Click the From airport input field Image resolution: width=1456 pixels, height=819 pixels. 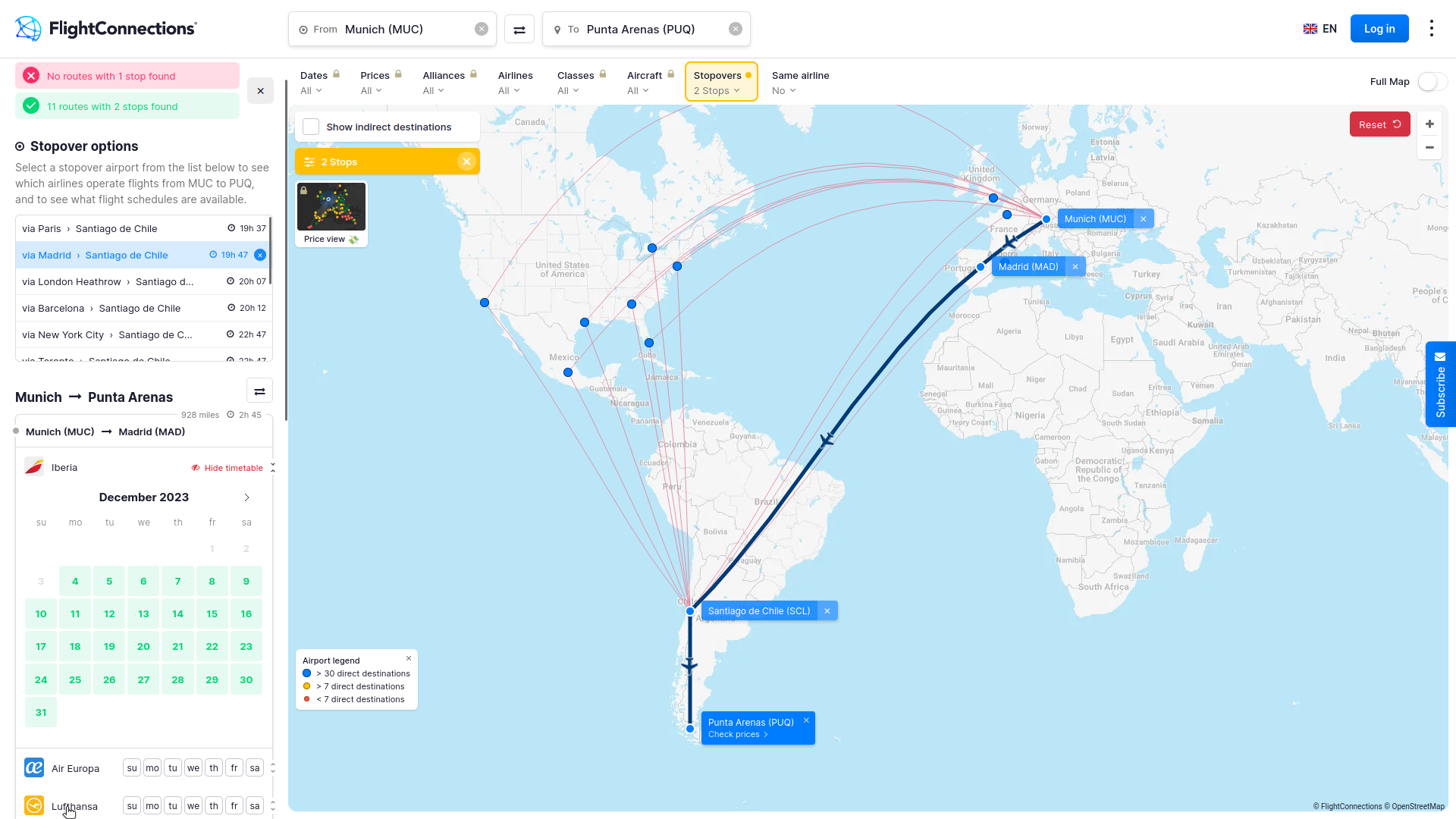pyautogui.click(x=392, y=30)
